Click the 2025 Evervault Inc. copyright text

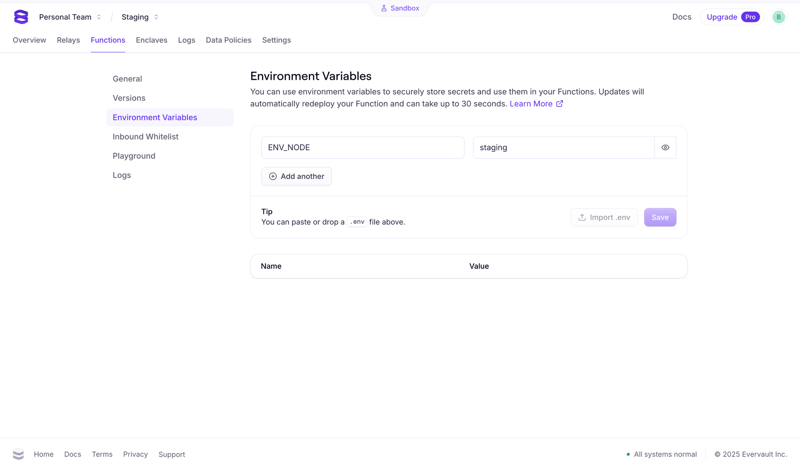[x=751, y=454]
